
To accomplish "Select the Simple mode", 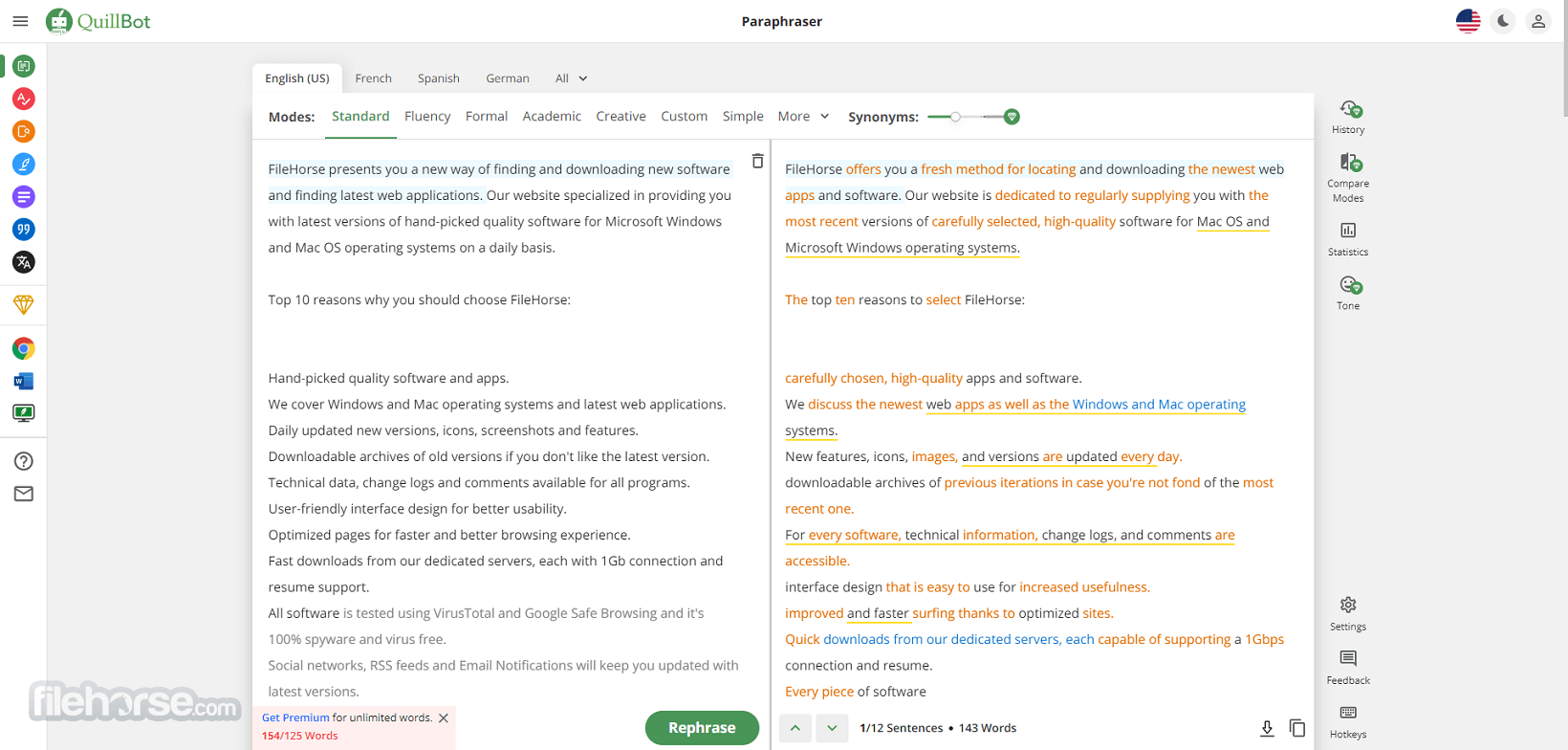I will pos(743,117).
